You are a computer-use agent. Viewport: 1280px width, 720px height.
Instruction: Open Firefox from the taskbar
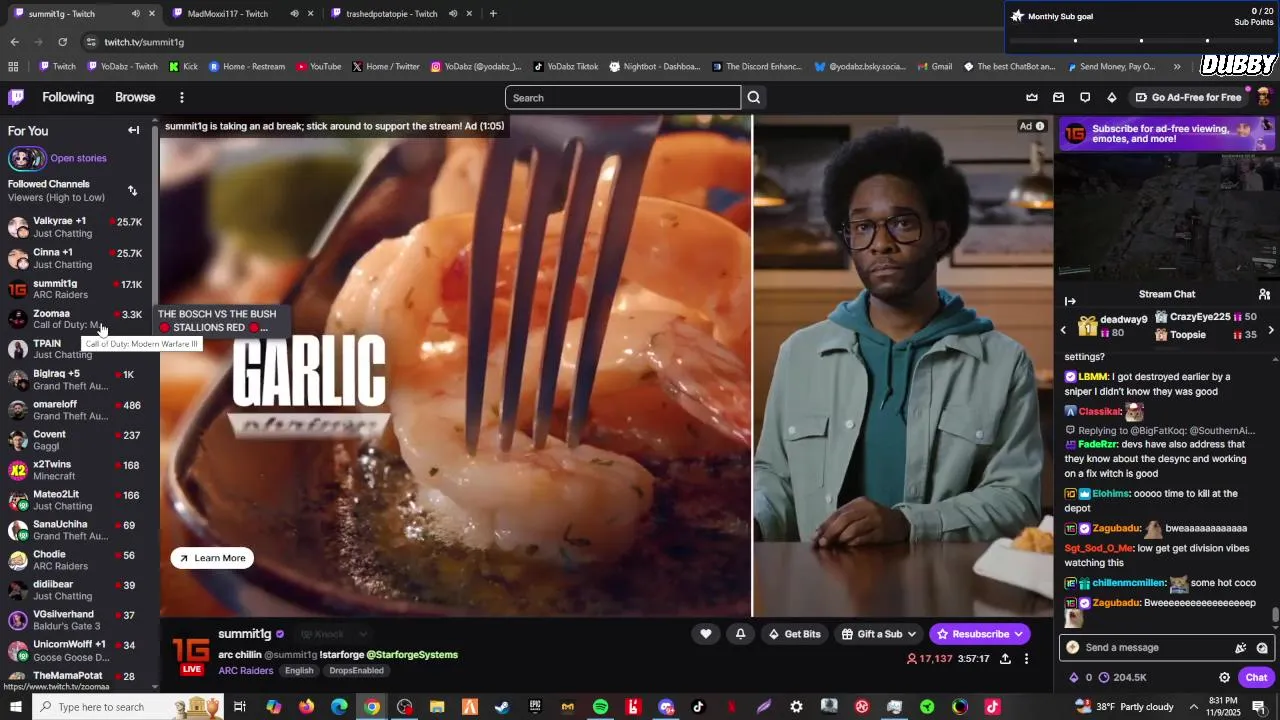(306, 707)
